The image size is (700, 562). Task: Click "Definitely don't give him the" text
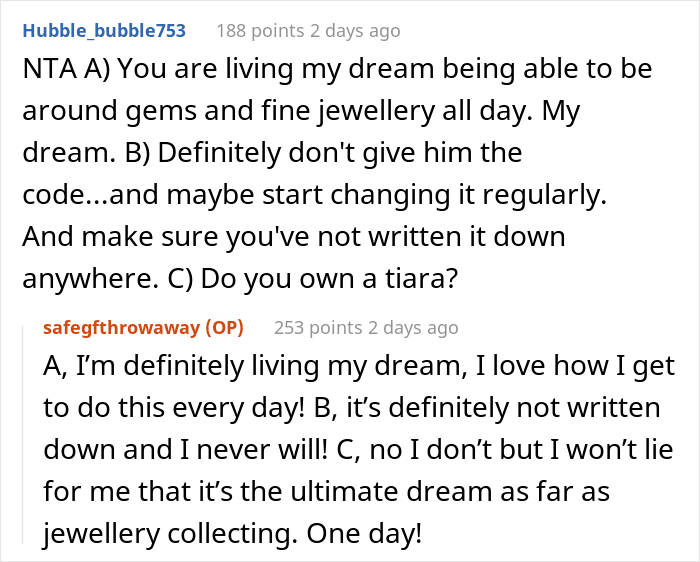340,153
